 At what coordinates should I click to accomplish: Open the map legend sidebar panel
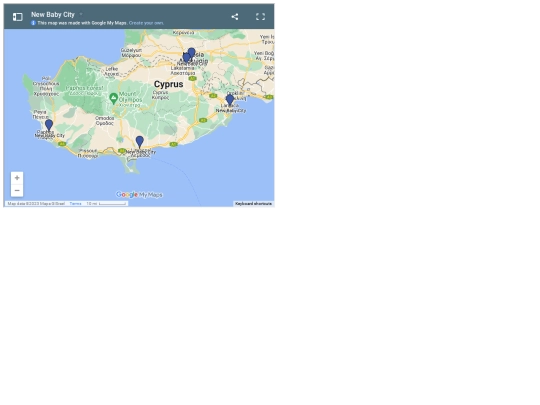18,17
